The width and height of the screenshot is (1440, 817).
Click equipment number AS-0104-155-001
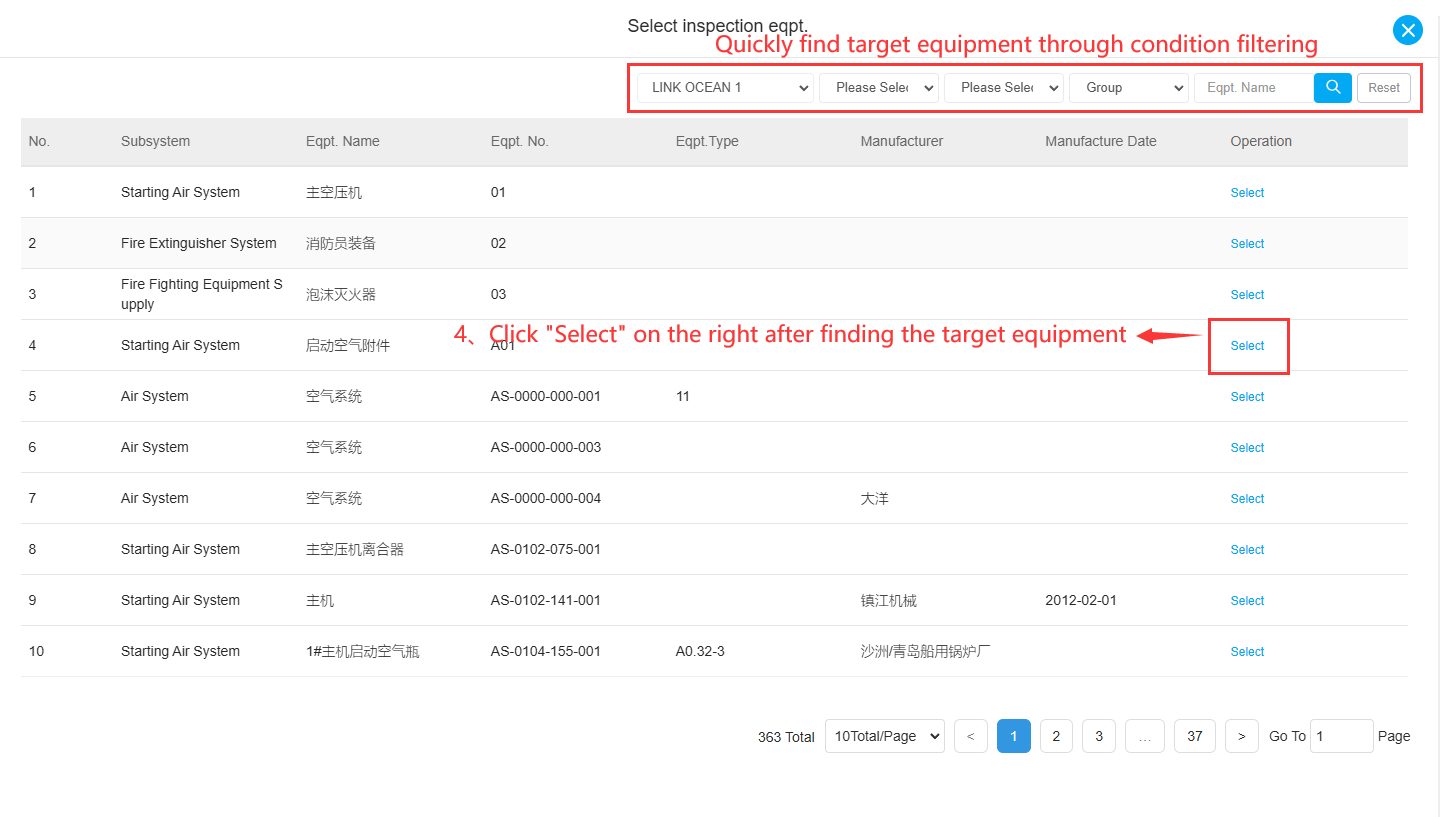tap(546, 651)
